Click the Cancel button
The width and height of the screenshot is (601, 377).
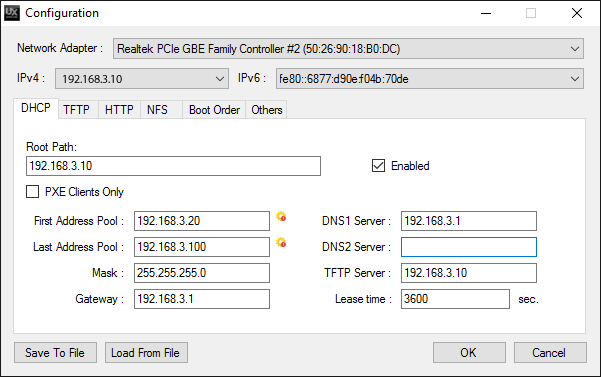click(550, 352)
